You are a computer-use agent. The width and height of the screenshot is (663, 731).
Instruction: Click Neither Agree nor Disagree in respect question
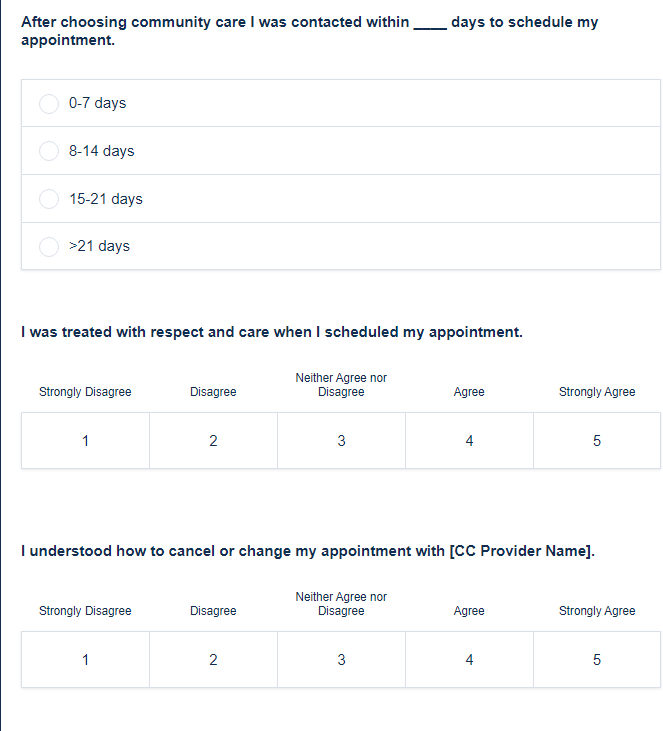coord(341,385)
